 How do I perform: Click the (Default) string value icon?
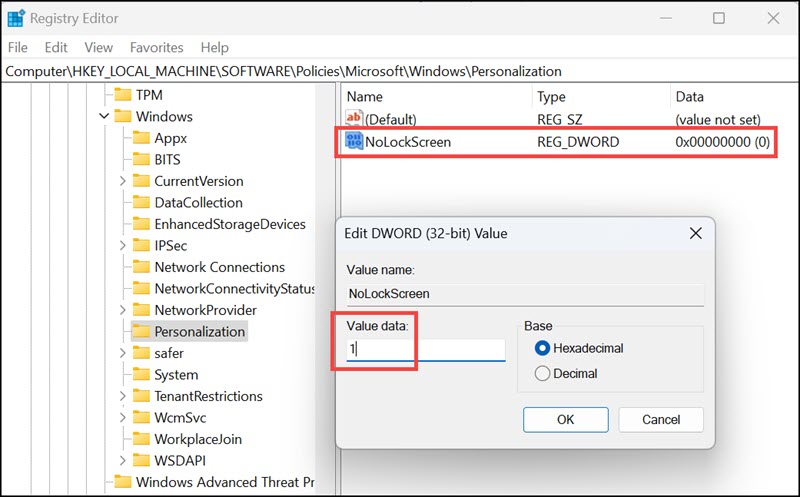[354, 119]
